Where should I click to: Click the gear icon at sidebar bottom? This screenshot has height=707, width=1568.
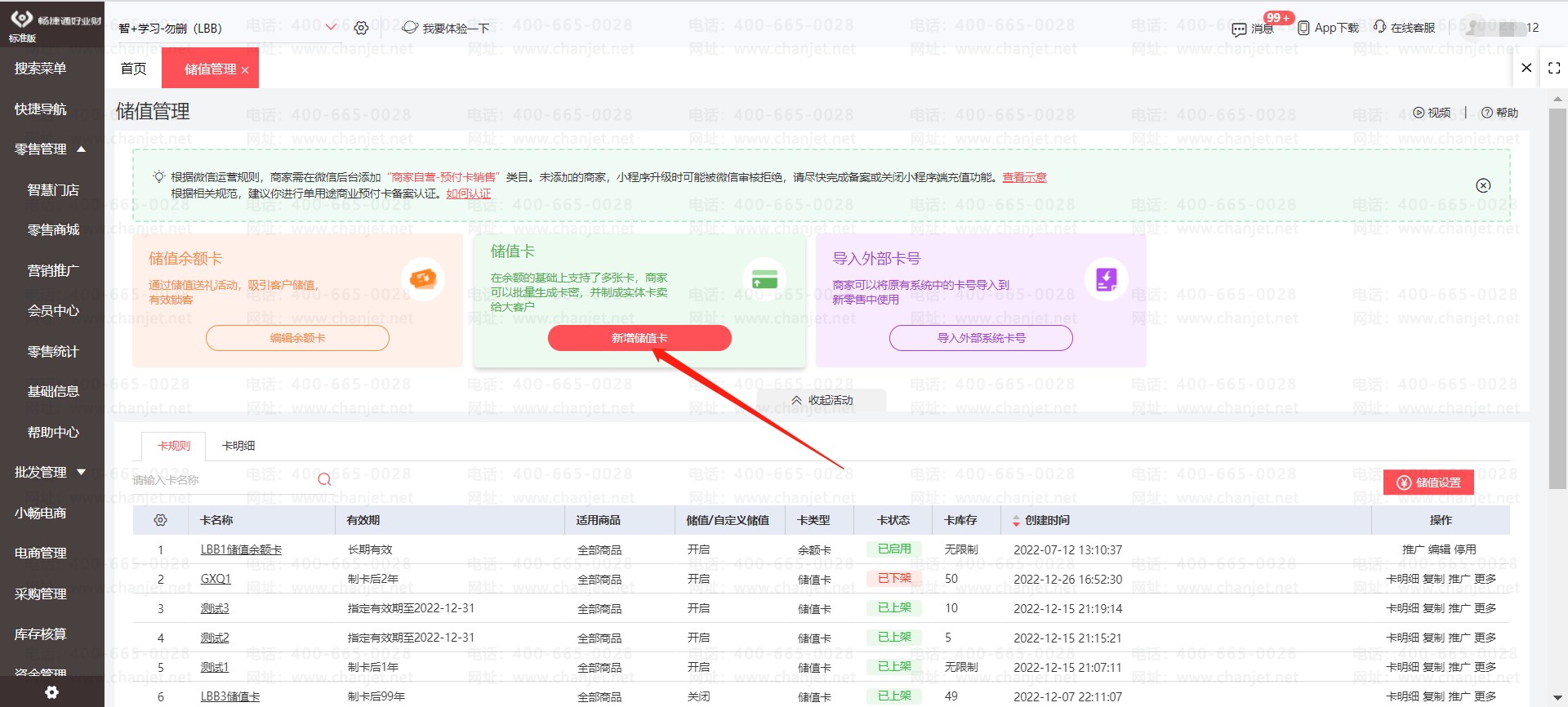(51, 692)
